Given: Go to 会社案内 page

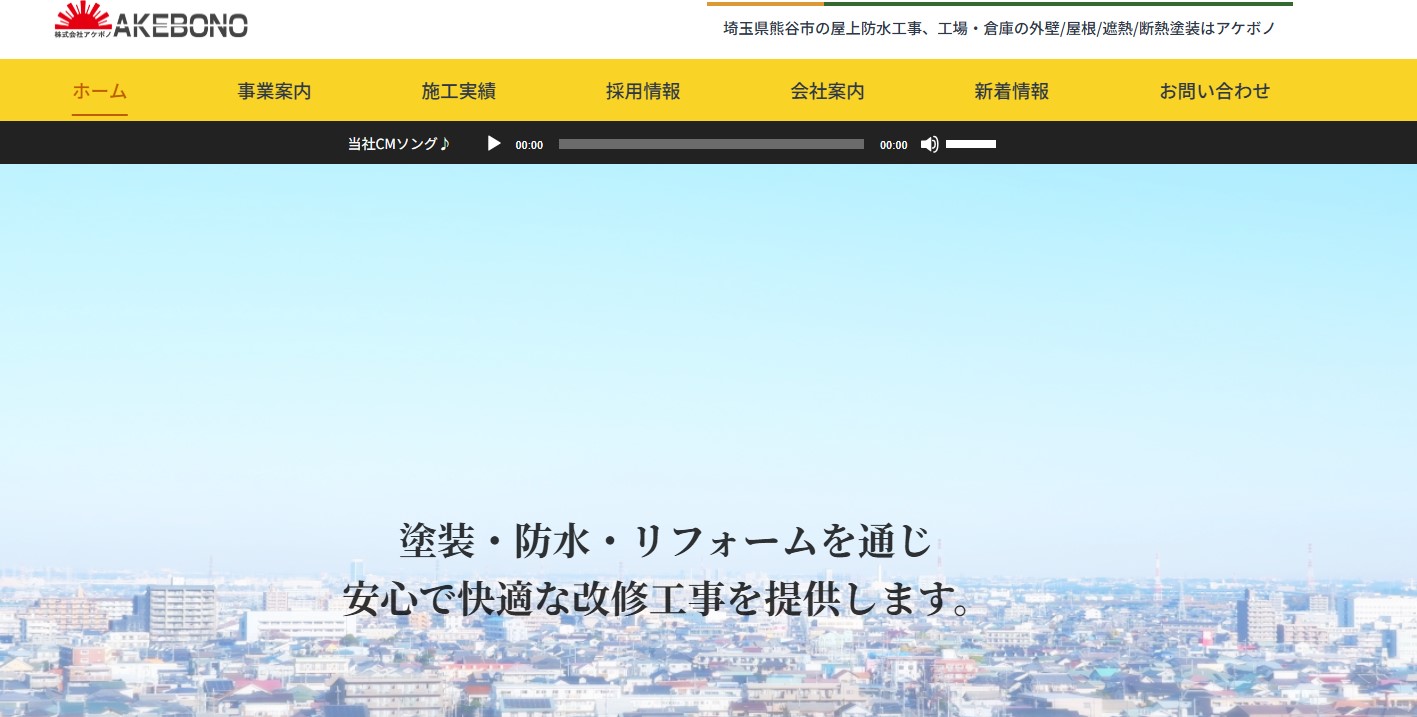Looking at the screenshot, I should (827, 91).
